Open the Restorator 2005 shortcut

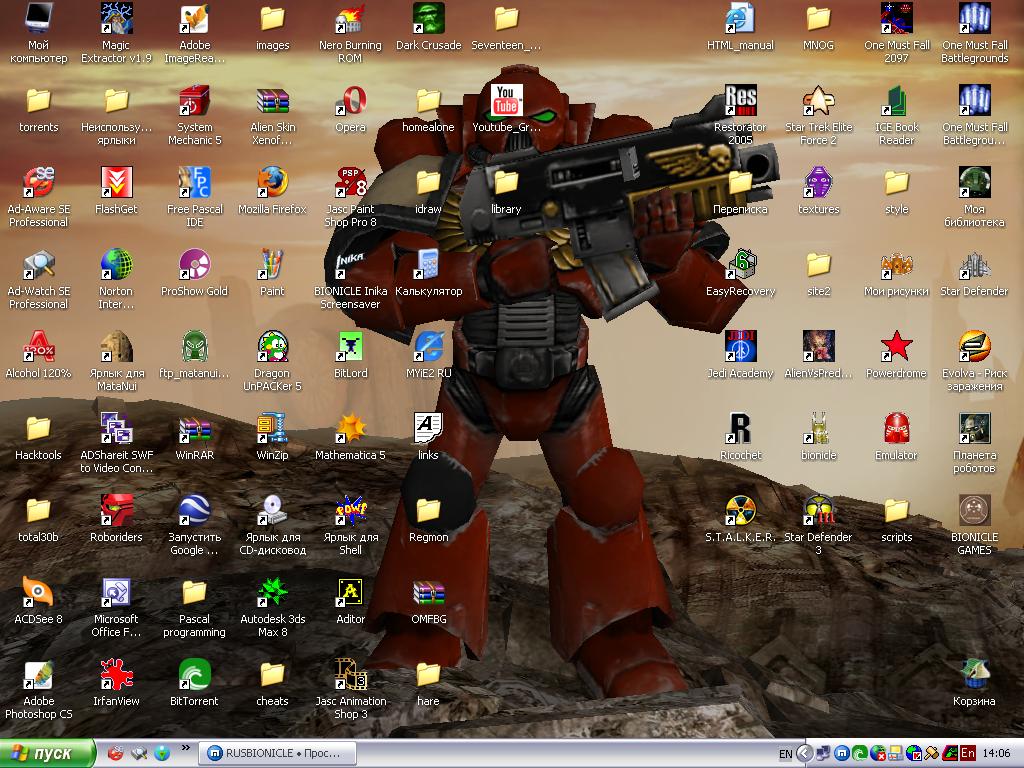pos(741,101)
